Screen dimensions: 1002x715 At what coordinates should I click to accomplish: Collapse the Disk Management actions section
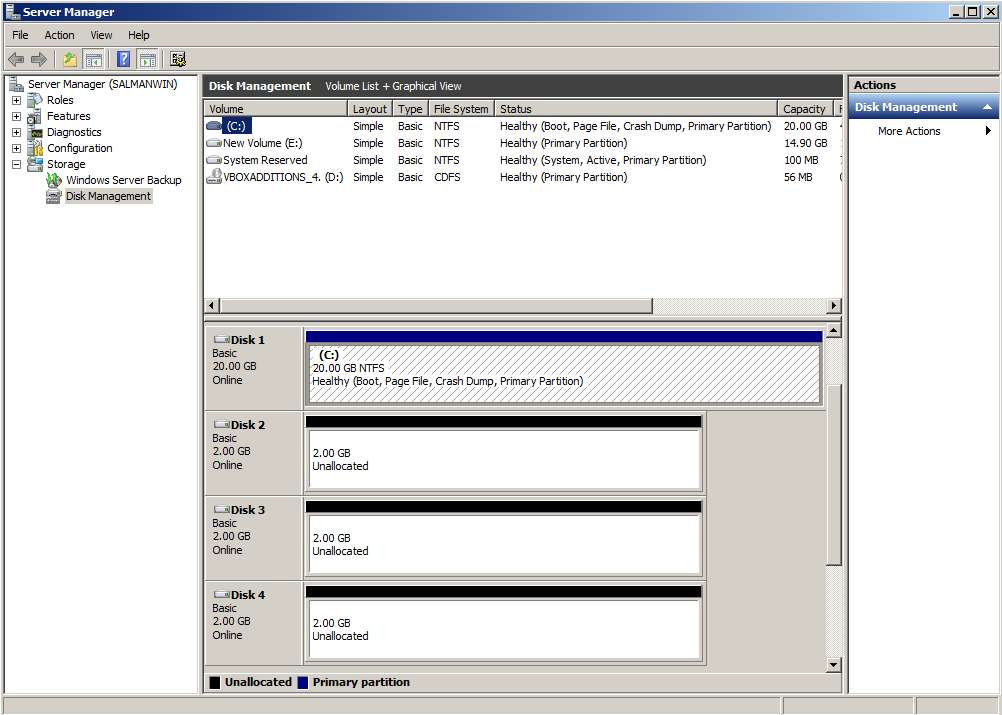point(987,107)
